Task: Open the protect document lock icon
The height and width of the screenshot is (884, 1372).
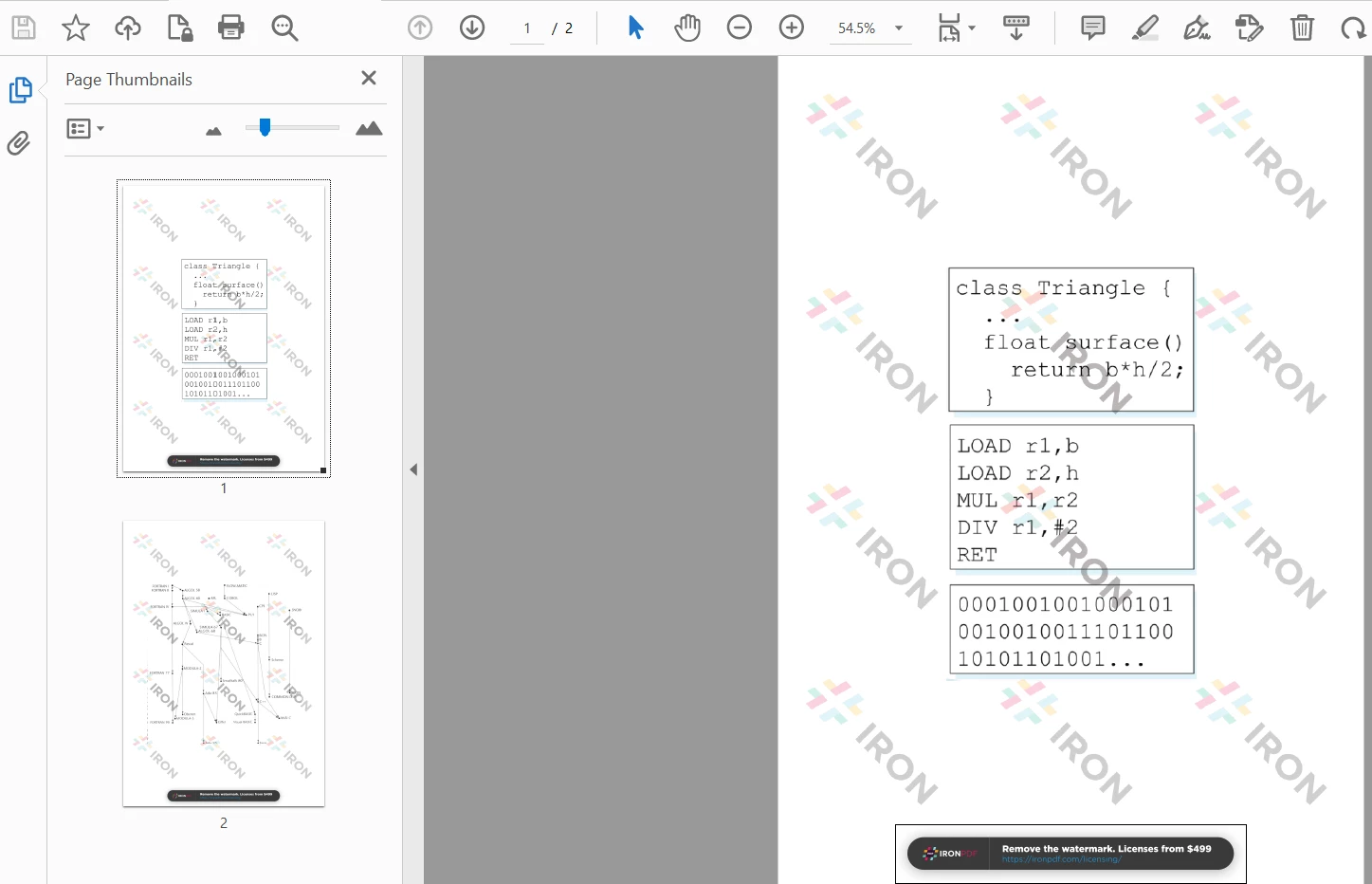Action: (x=179, y=28)
